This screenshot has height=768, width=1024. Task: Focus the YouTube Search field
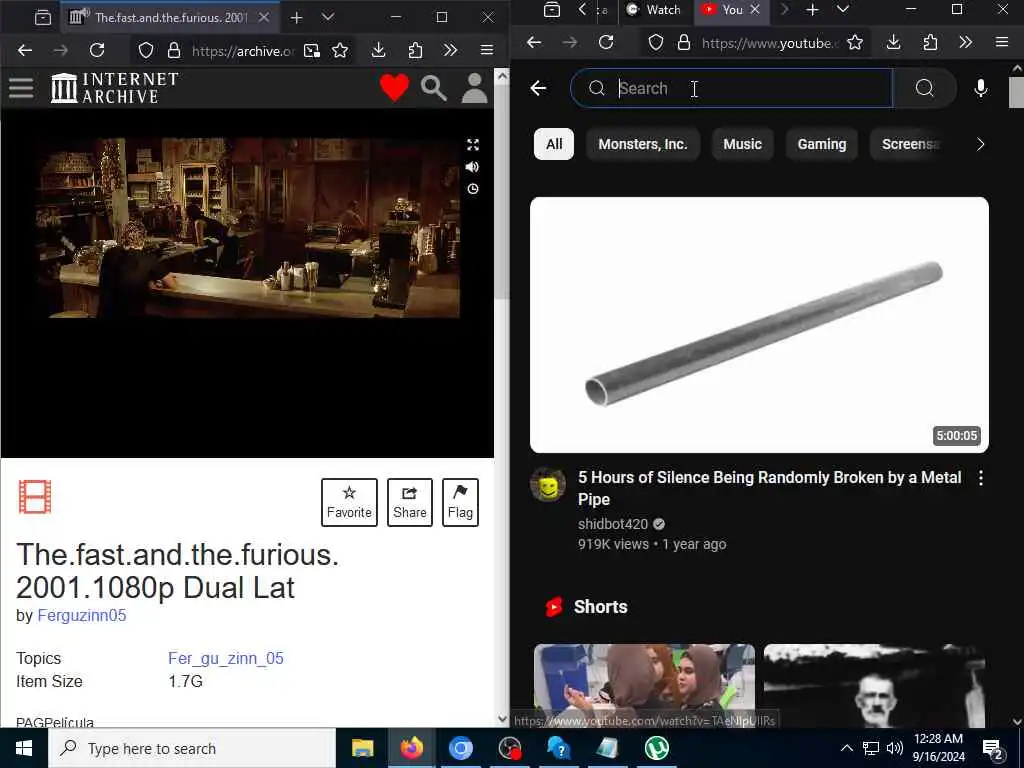click(x=731, y=88)
